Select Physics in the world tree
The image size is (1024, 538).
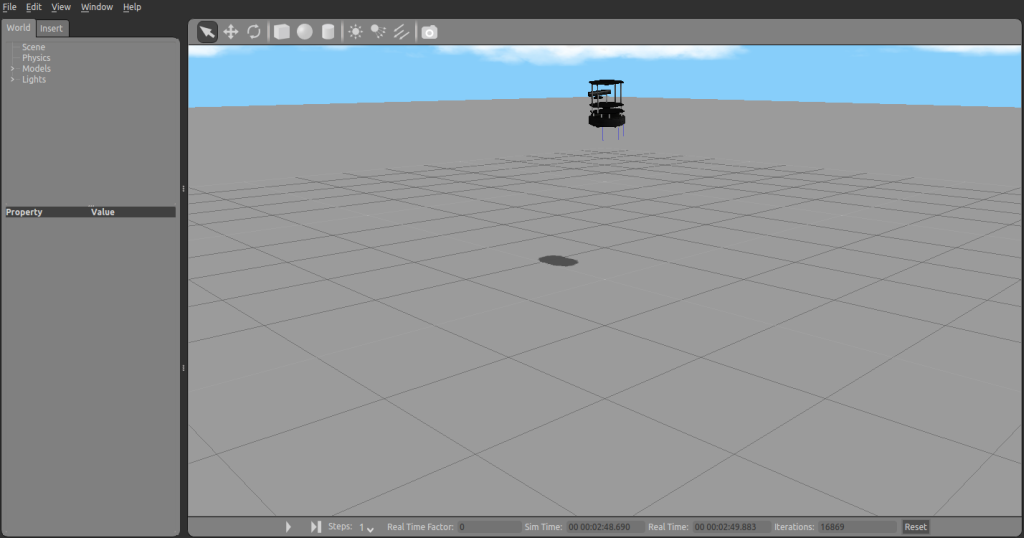point(36,58)
